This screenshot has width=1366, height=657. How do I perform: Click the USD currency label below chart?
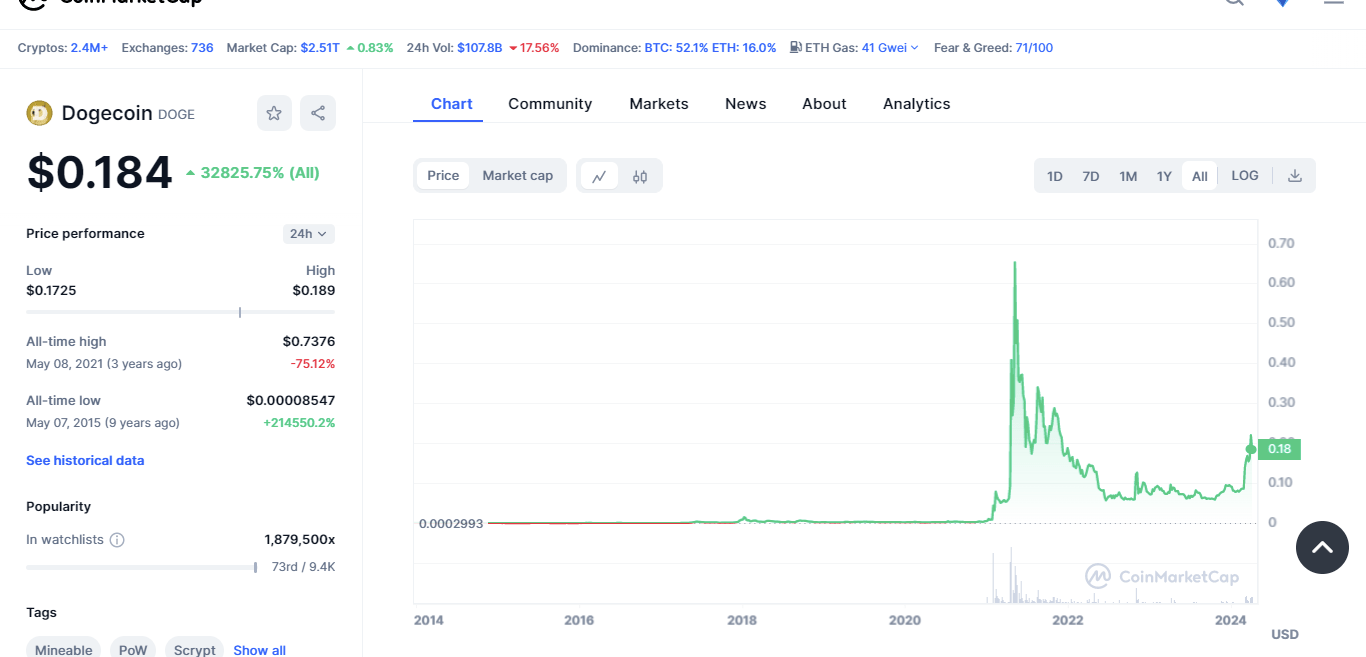pos(1285,634)
